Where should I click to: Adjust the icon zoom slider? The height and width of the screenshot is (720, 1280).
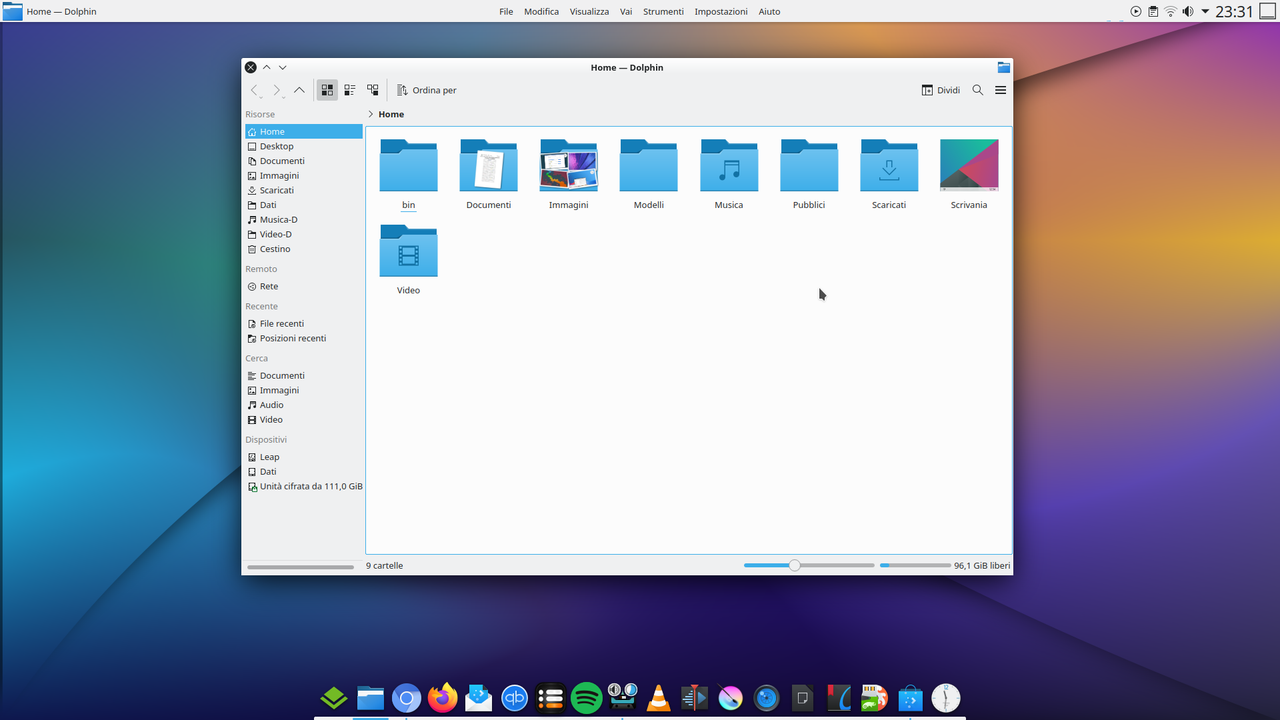[x=809, y=565]
